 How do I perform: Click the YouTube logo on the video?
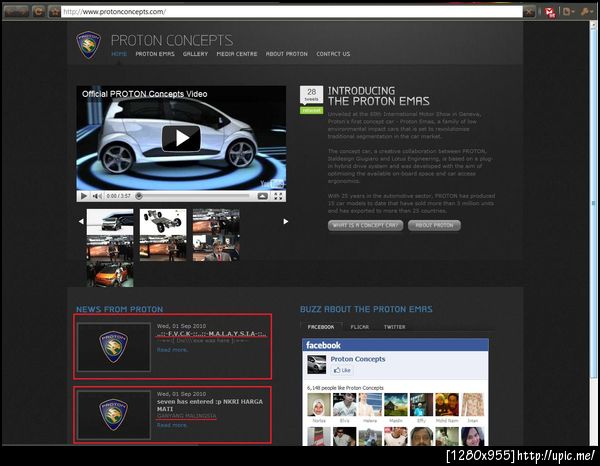tap(272, 184)
